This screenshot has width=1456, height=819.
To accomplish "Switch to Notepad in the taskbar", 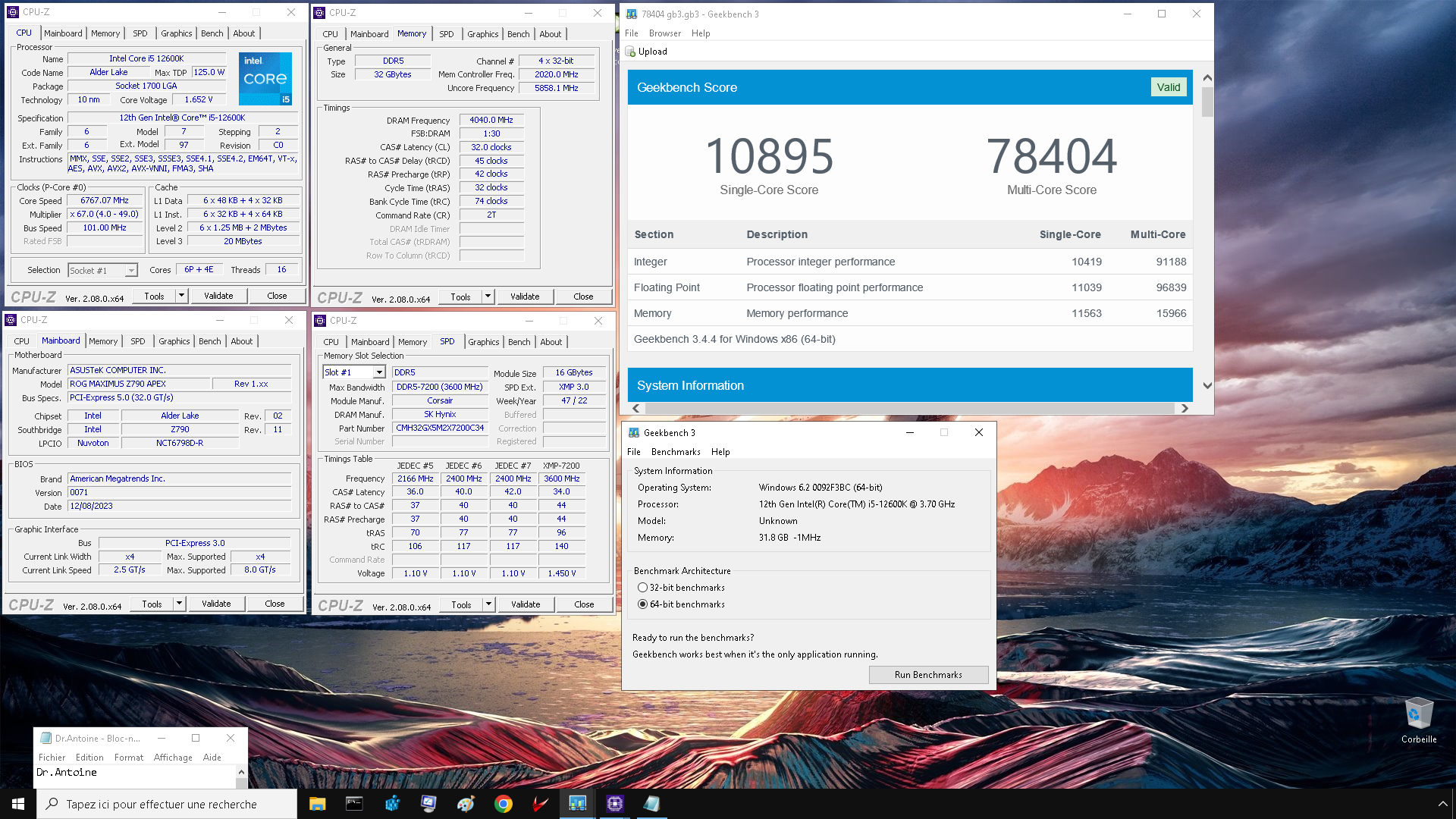I will click(x=651, y=804).
